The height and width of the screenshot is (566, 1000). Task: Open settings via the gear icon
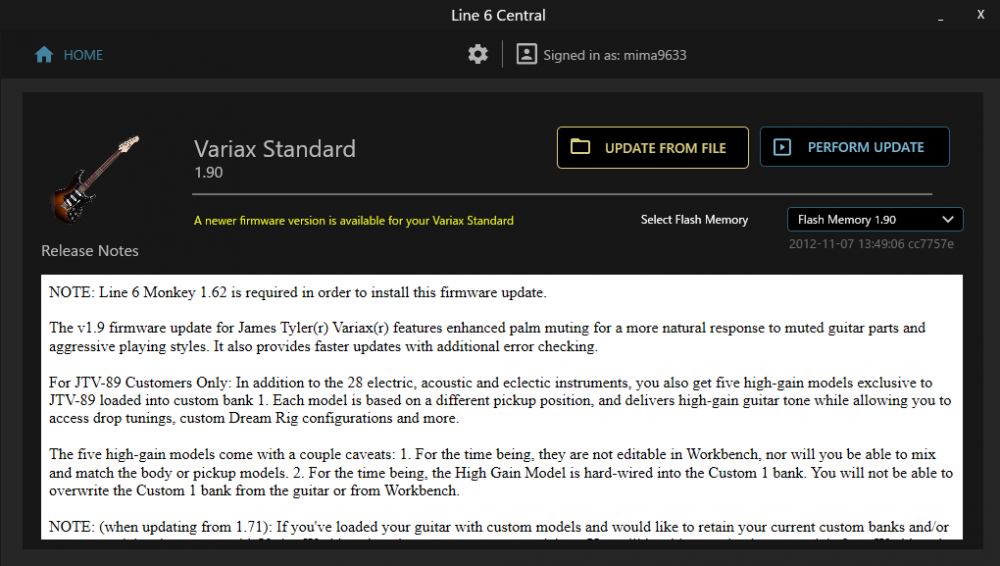[x=478, y=54]
